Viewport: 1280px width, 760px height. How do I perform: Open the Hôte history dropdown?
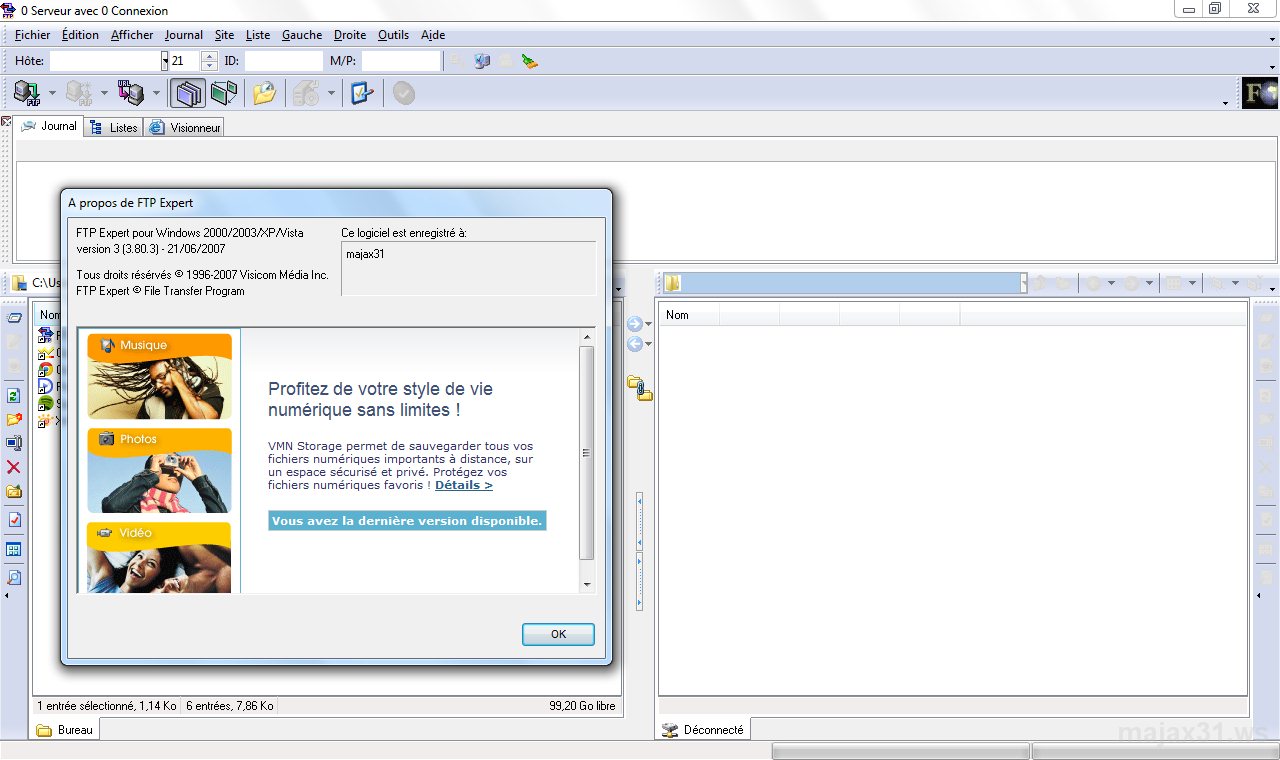pos(165,60)
